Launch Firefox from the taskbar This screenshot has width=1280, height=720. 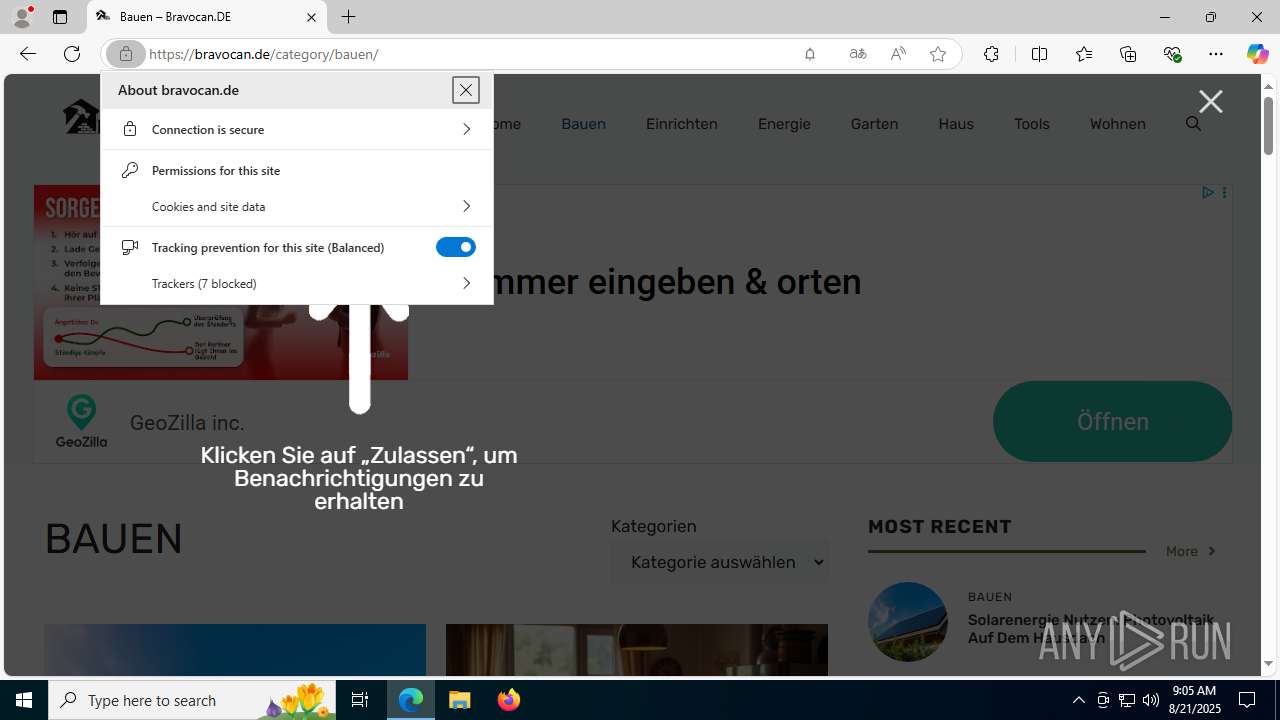click(x=509, y=700)
